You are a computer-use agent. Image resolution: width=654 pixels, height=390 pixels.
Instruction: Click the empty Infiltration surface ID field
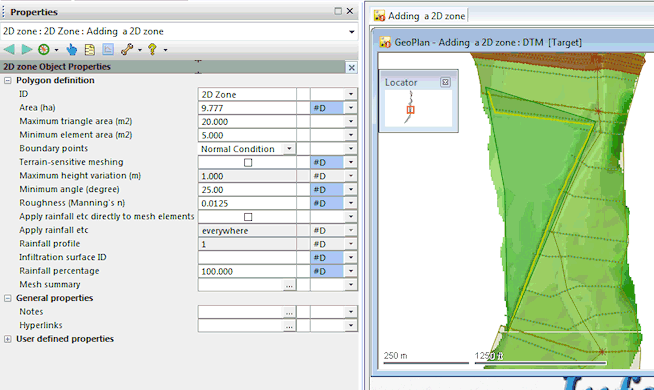tap(247, 258)
